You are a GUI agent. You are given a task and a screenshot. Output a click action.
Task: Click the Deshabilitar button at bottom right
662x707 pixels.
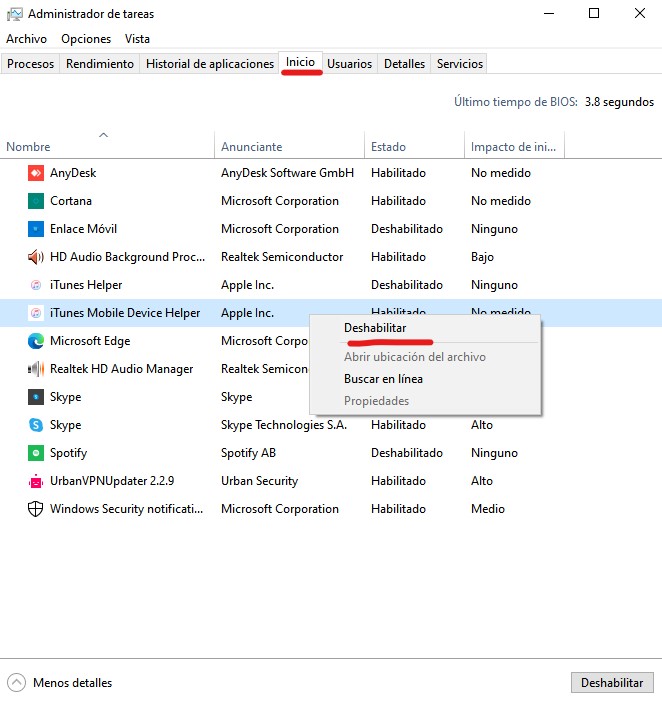[612, 683]
